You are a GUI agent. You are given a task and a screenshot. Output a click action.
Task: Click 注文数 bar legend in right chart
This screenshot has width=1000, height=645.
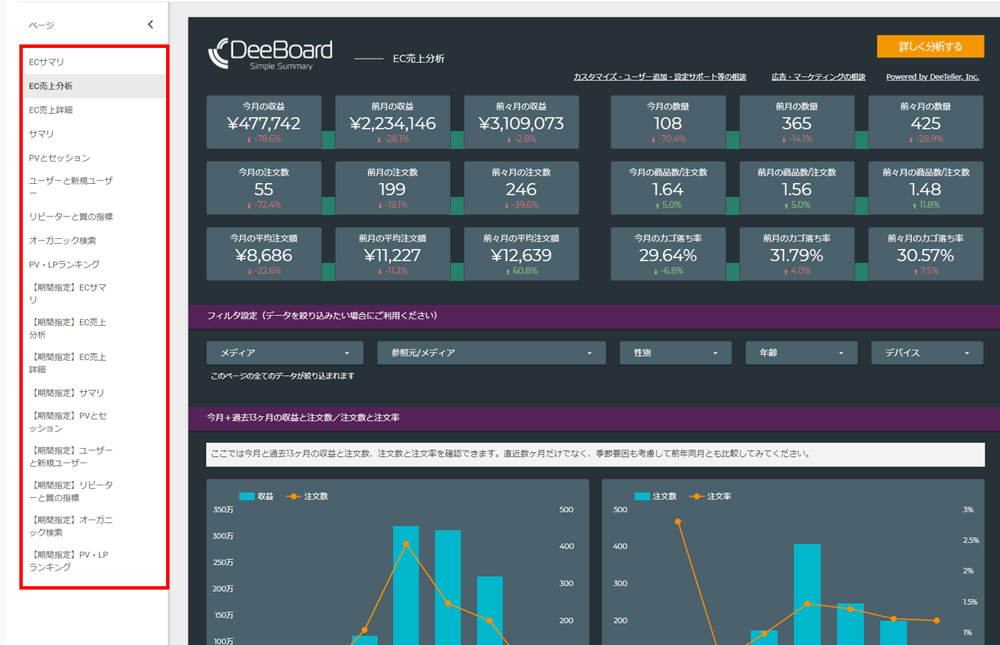[656, 496]
